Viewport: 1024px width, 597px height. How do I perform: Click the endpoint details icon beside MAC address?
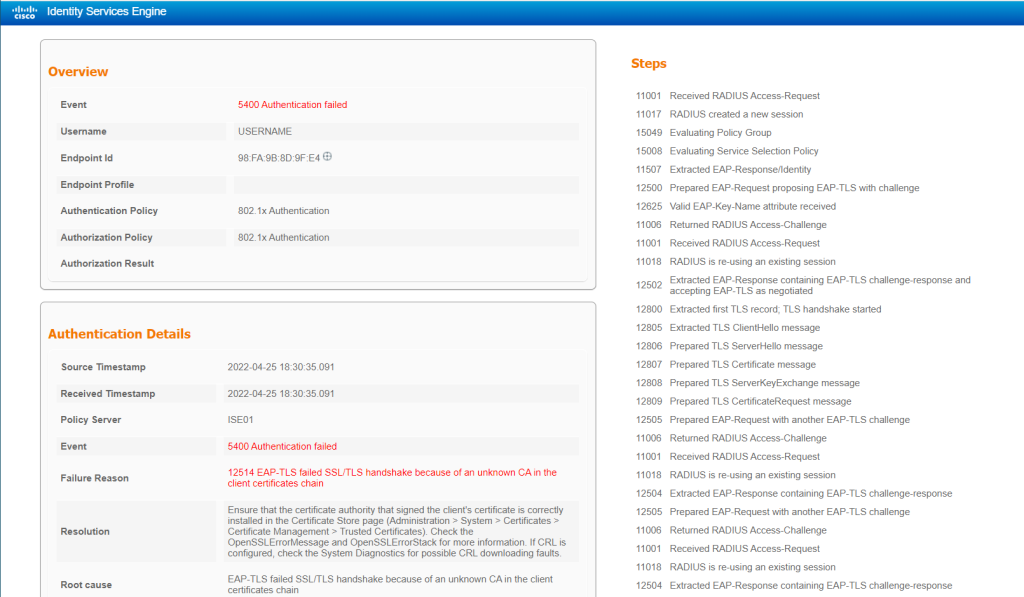327,157
